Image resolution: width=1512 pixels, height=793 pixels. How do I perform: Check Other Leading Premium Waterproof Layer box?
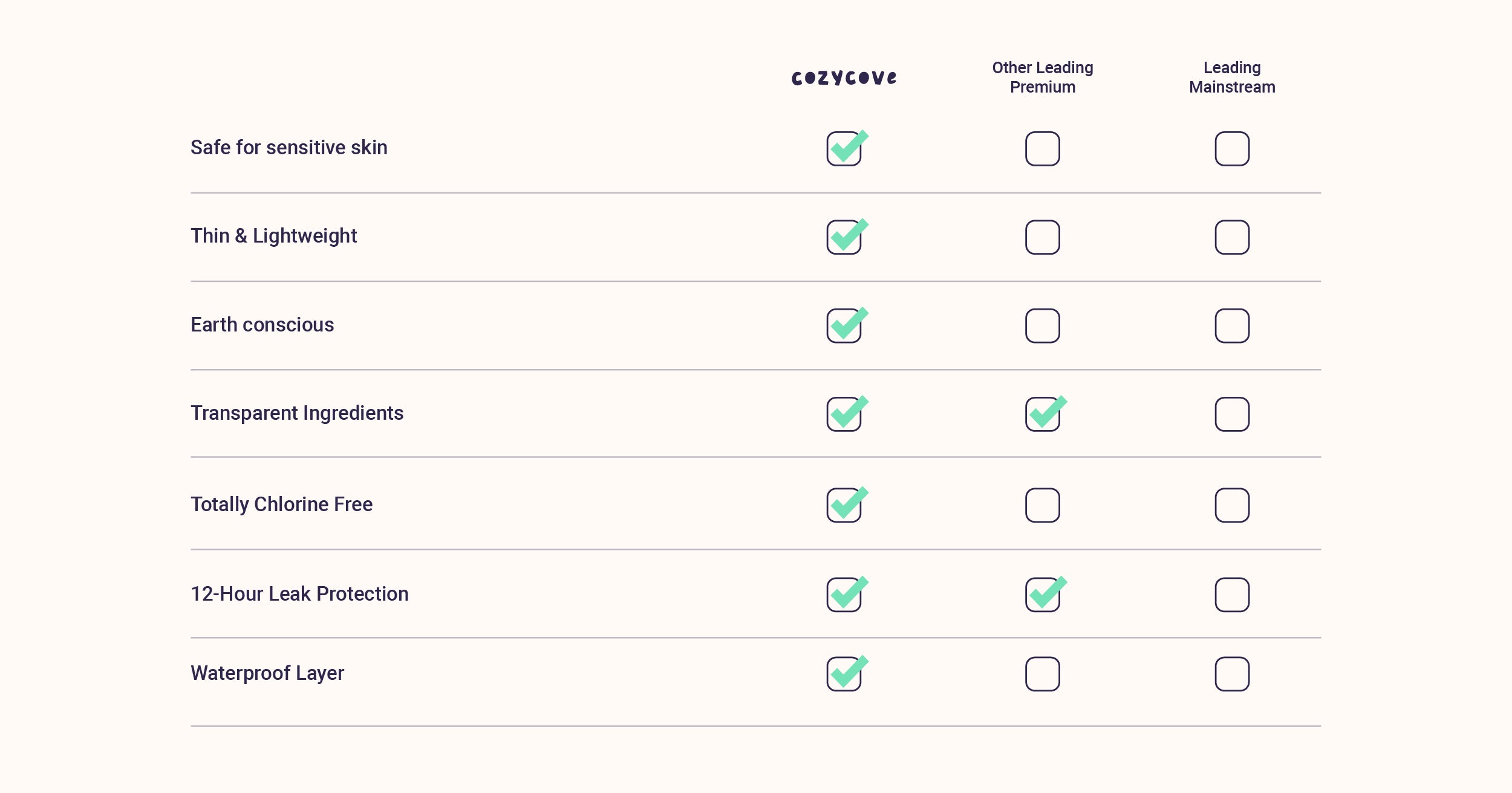(1042, 674)
